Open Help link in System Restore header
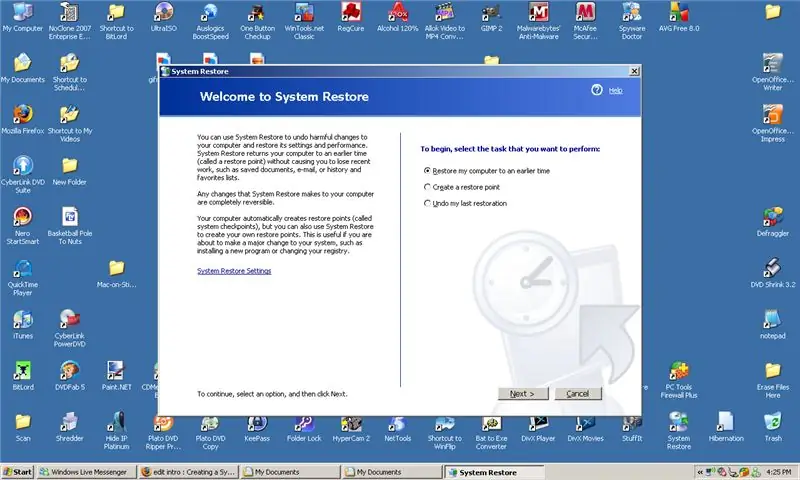 (x=615, y=90)
